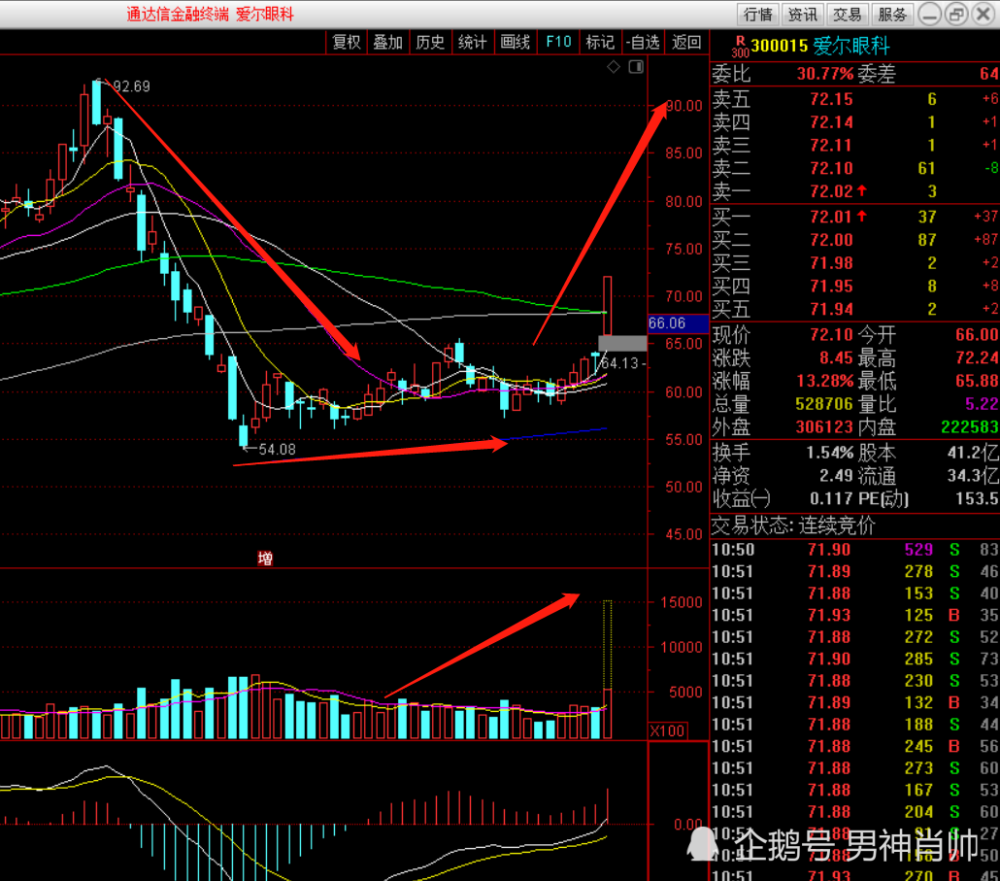This screenshot has width=1000, height=881.
Task: Restore the terminal window size
Action: coord(956,14)
